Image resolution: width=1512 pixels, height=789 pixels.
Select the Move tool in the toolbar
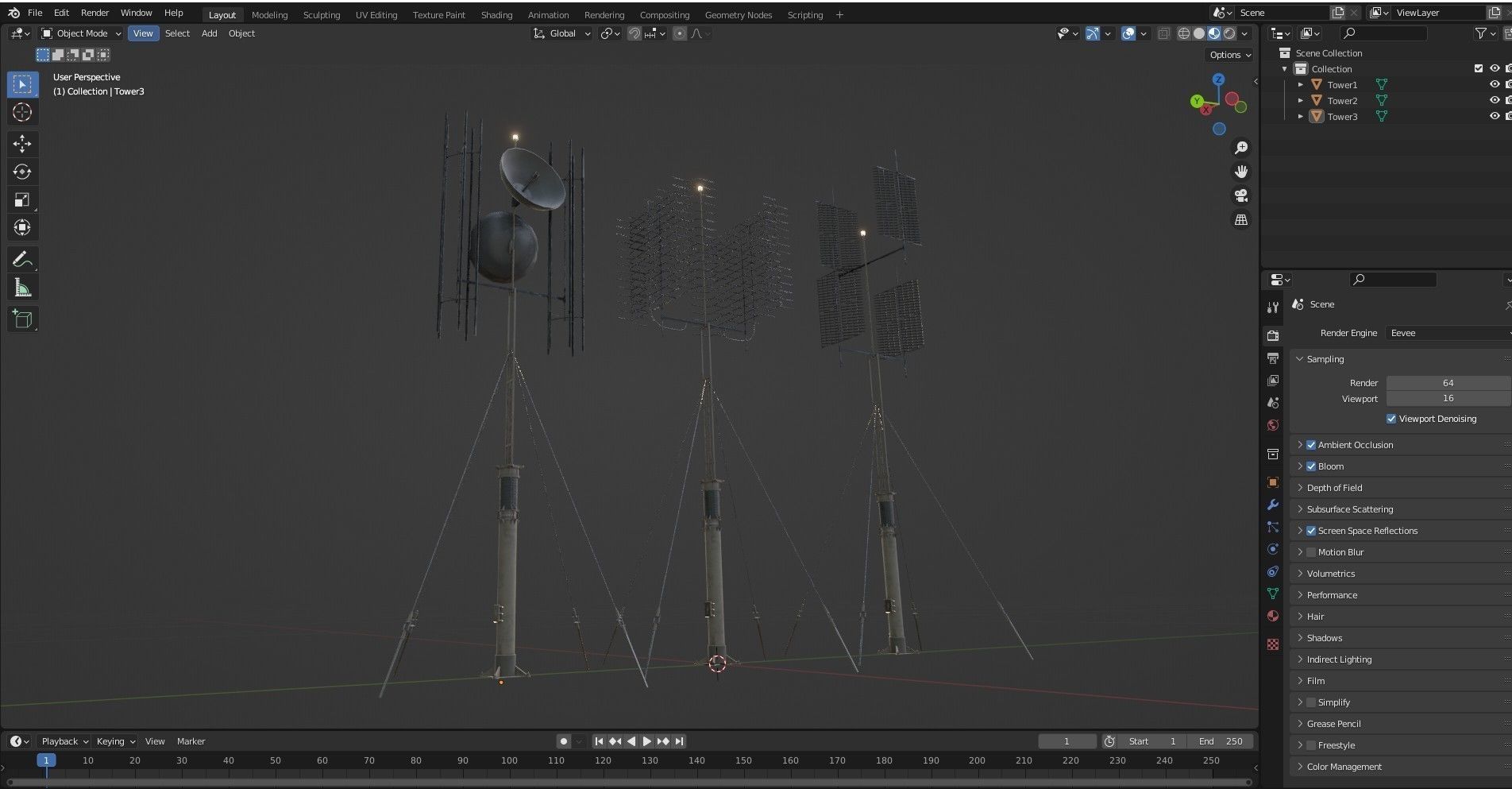(x=22, y=144)
